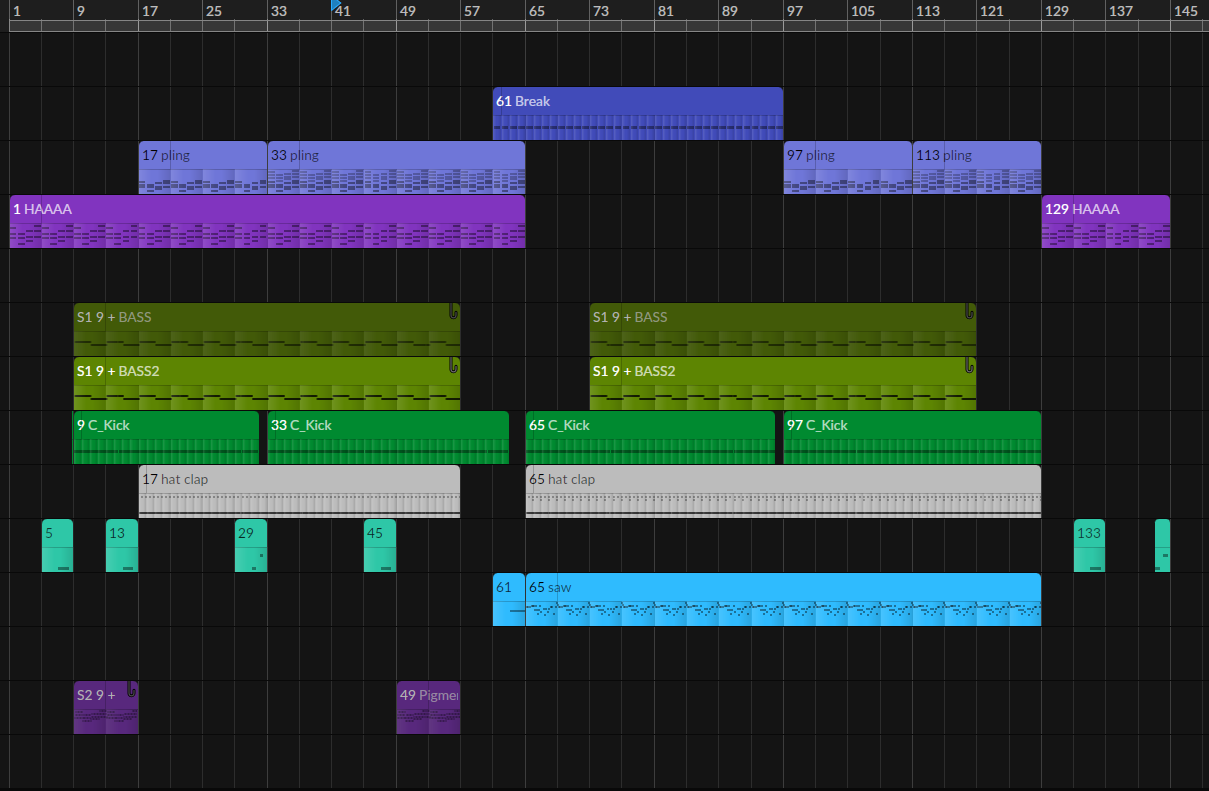Click bar 129 on the timeline ruler
This screenshot has width=1209, height=791.
point(1056,11)
